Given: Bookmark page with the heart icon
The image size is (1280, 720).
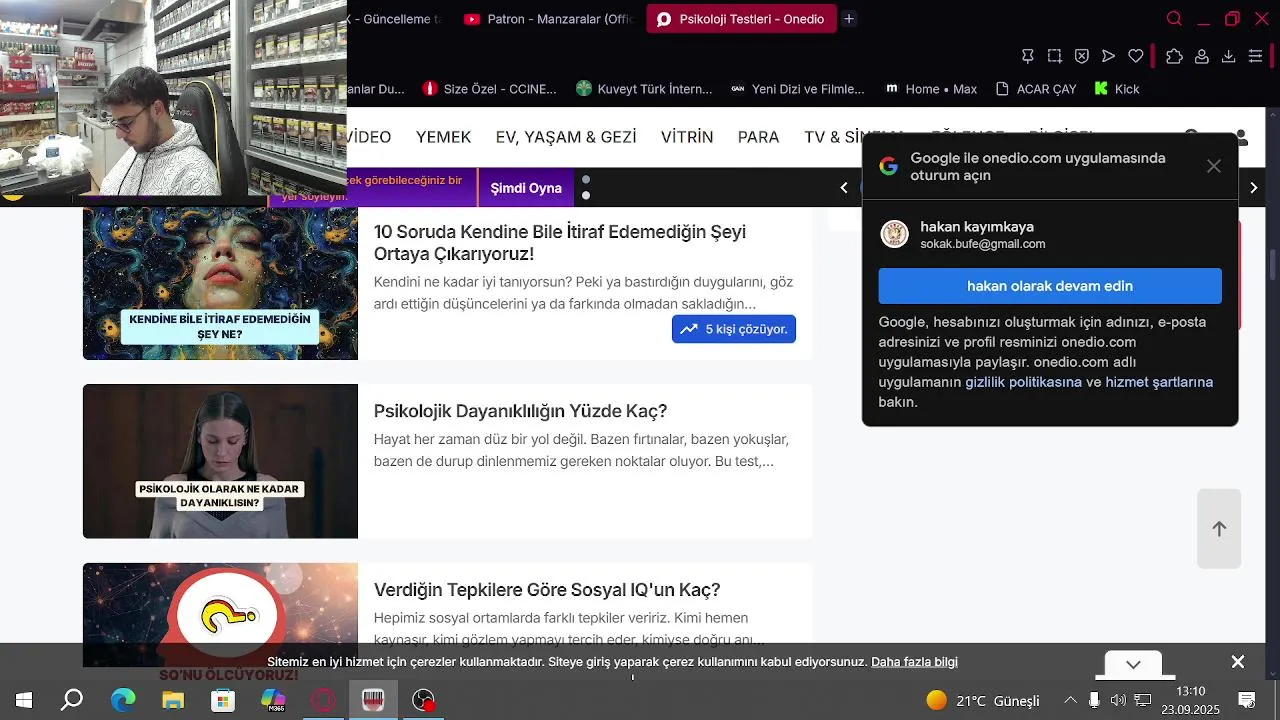Looking at the screenshot, I should click(x=1135, y=56).
